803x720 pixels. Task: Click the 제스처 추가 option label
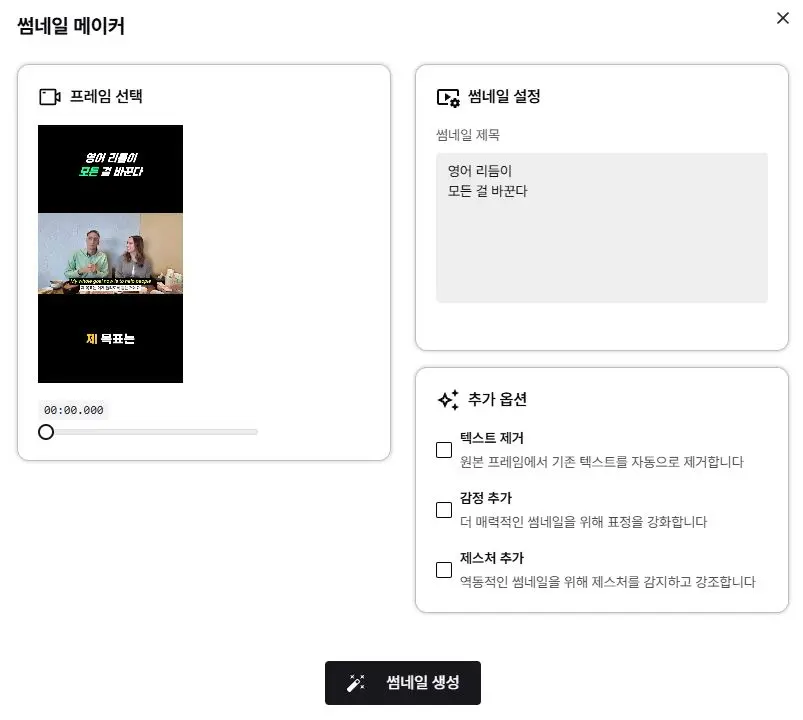click(492, 558)
